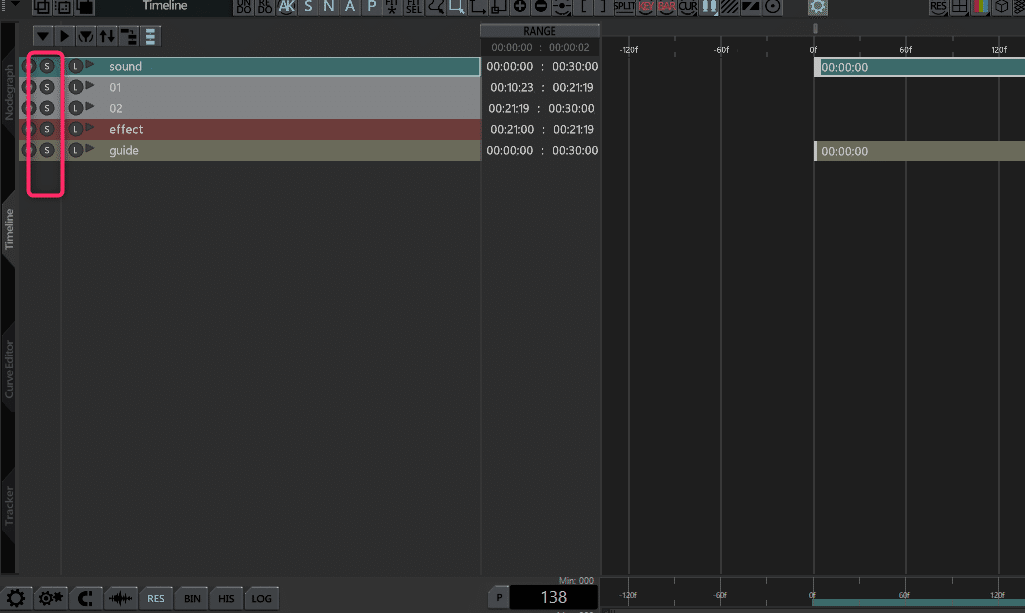
Task: Switch to the CurveEditor side tab
Action: 9,369
